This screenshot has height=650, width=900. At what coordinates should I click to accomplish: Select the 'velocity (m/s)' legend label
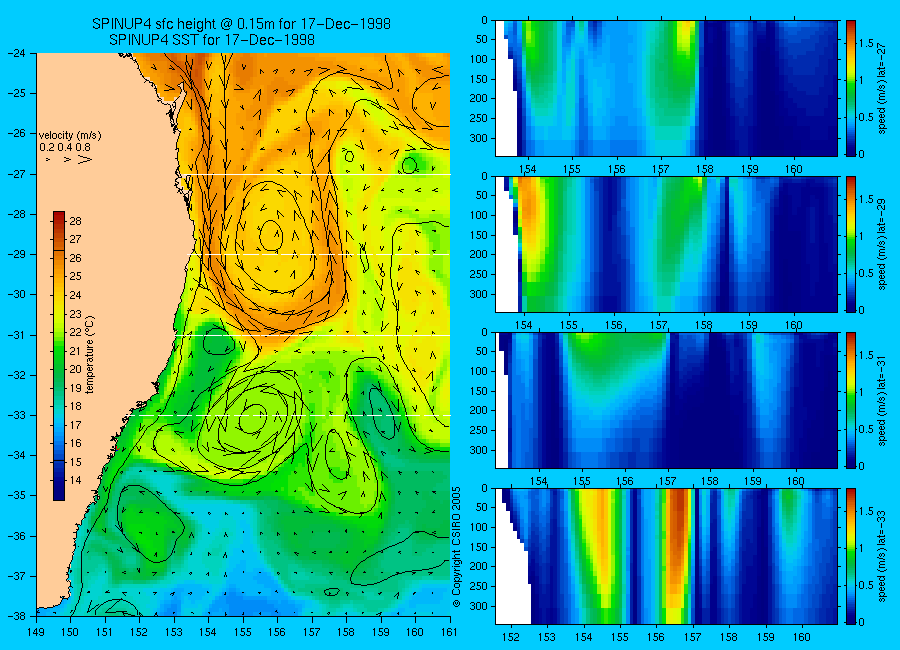70,136
